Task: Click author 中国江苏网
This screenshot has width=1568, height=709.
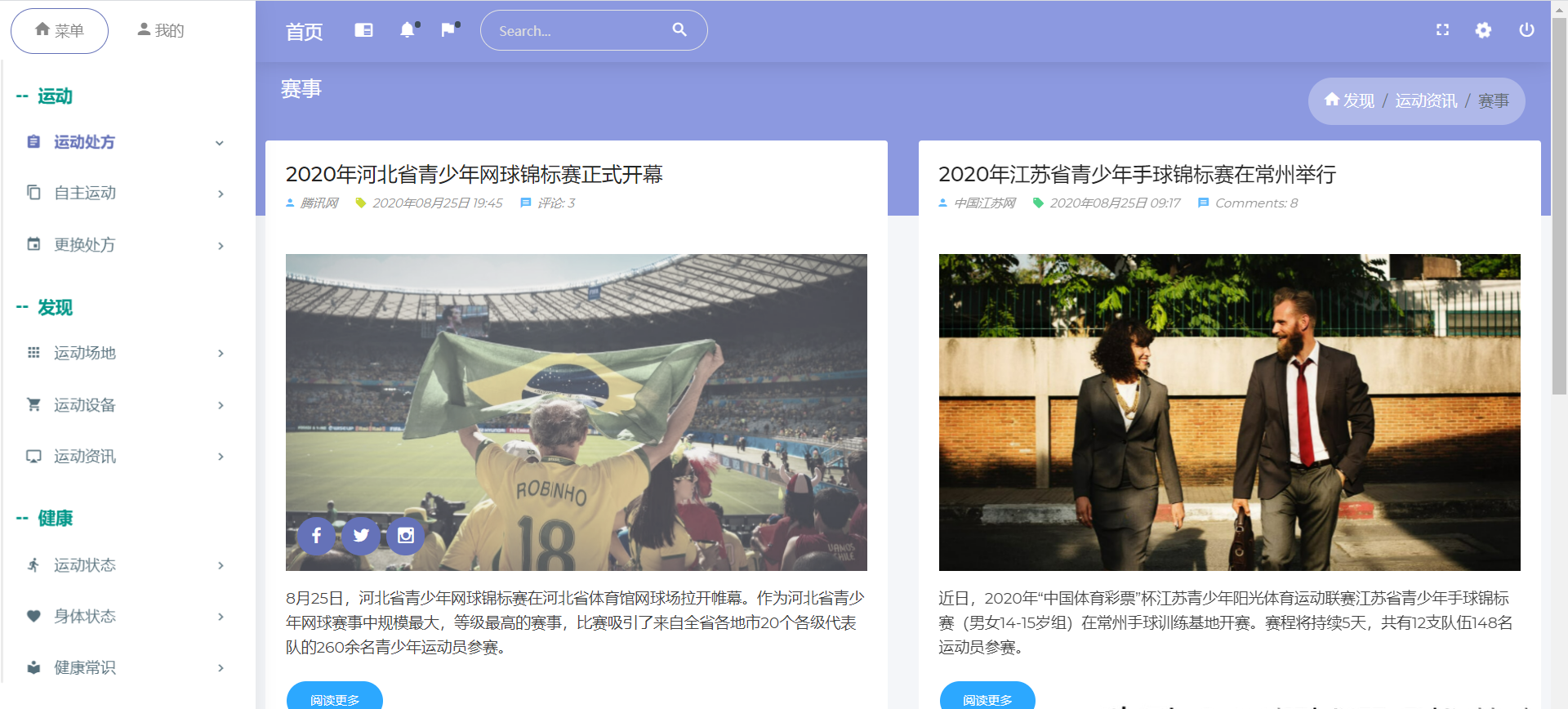Action: click(985, 203)
